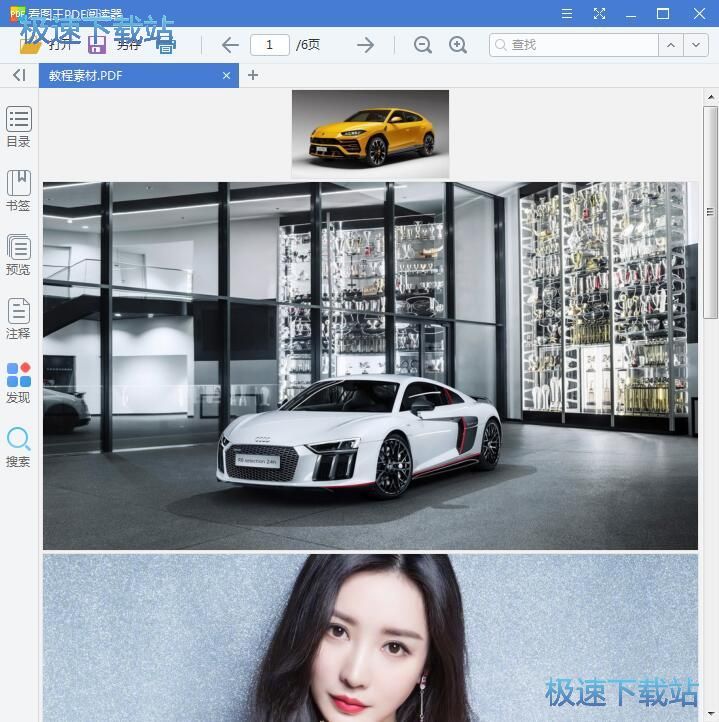
Task: Open a file with the 打开 button
Action: pyautogui.click(x=46, y=45)
